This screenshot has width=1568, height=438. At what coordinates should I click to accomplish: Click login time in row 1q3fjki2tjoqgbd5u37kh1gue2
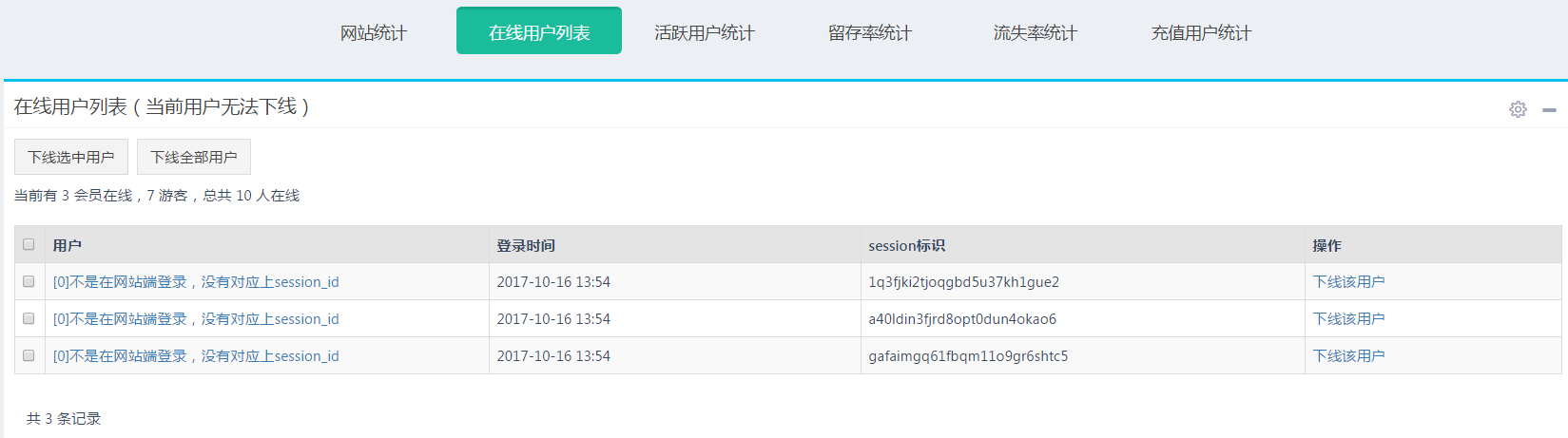coord(553,282)
